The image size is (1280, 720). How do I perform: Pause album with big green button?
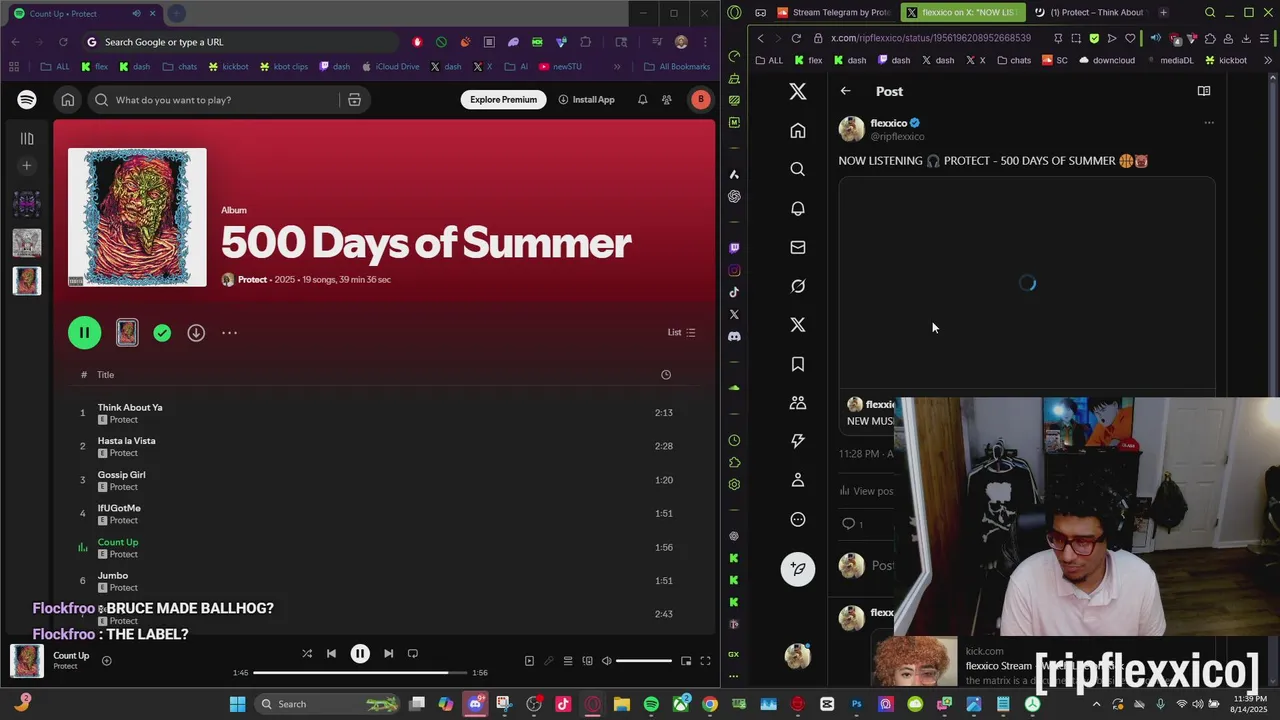coord(85,333)
